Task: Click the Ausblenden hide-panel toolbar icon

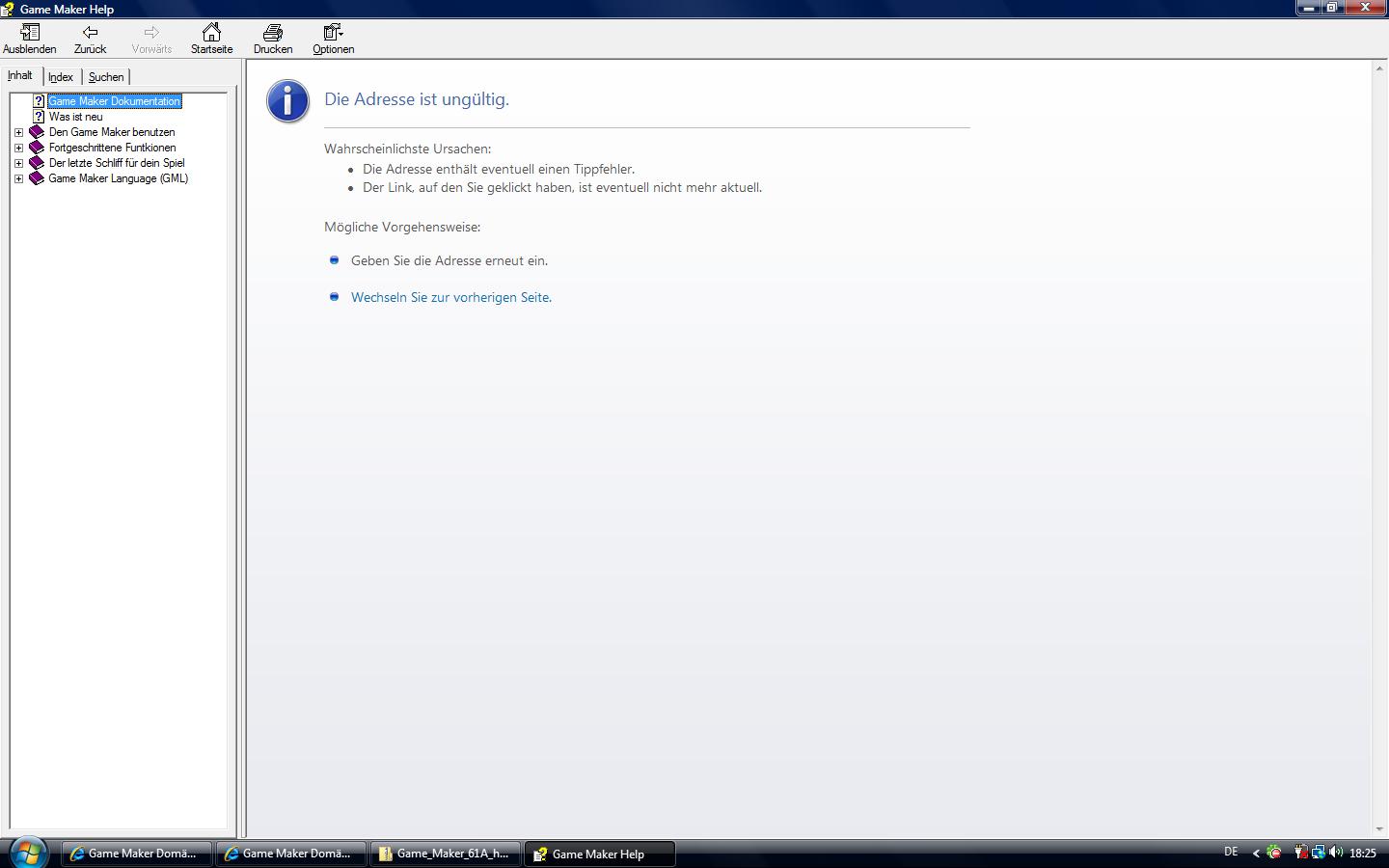Action: [x=30, y=33]
